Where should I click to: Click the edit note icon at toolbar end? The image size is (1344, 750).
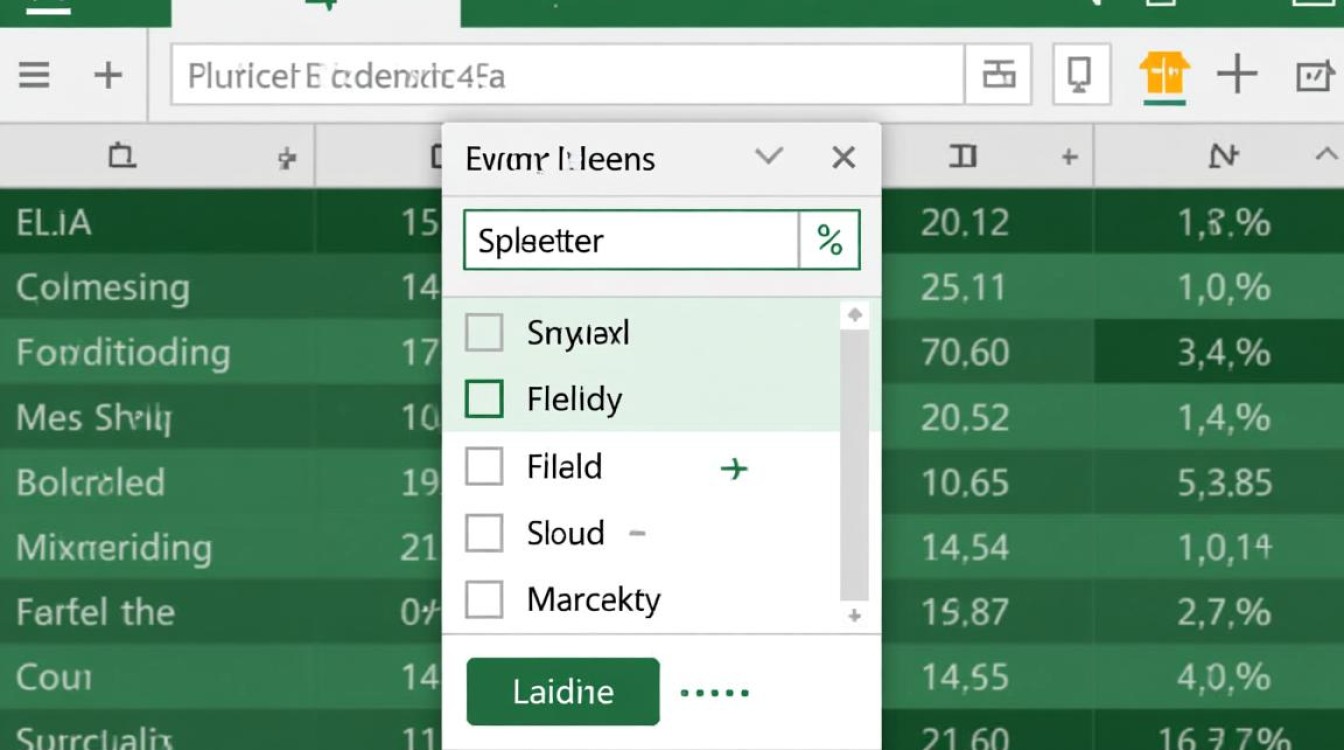1314,75
